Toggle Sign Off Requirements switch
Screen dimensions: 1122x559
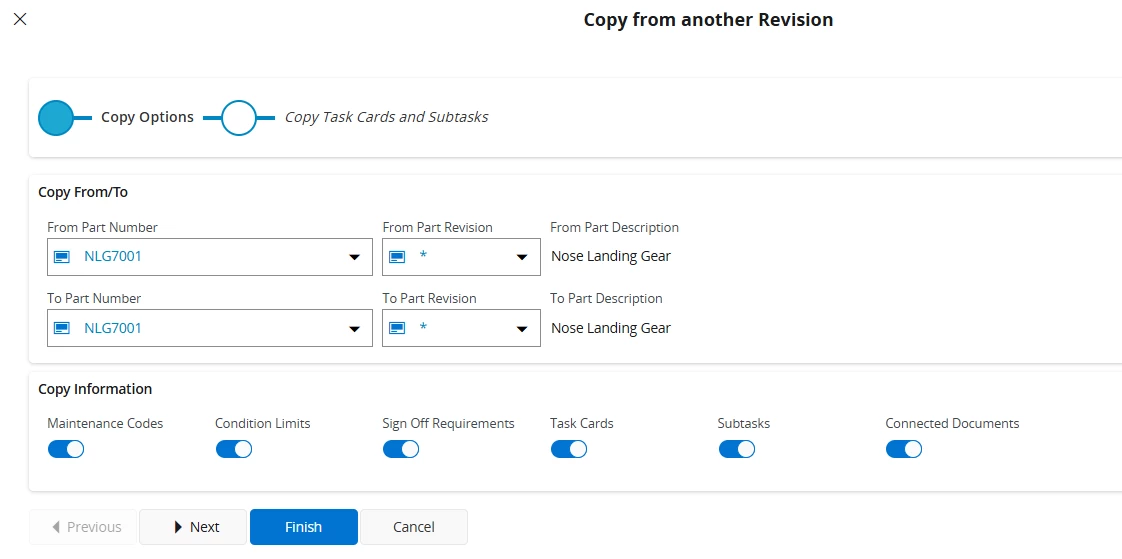tap(401, 449)
